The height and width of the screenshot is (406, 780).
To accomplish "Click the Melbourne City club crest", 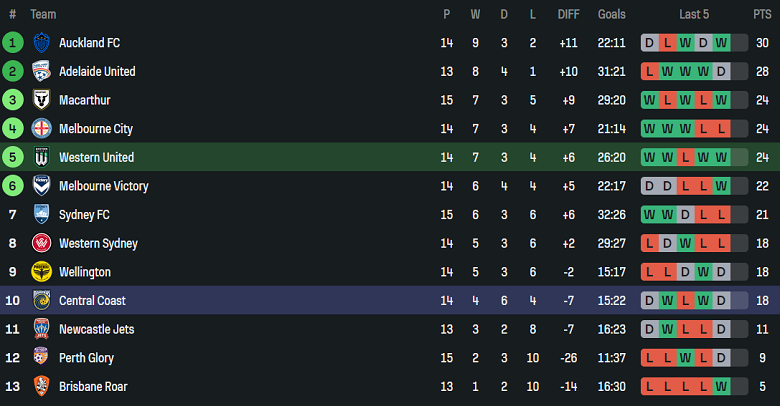I will coord(41,129).
